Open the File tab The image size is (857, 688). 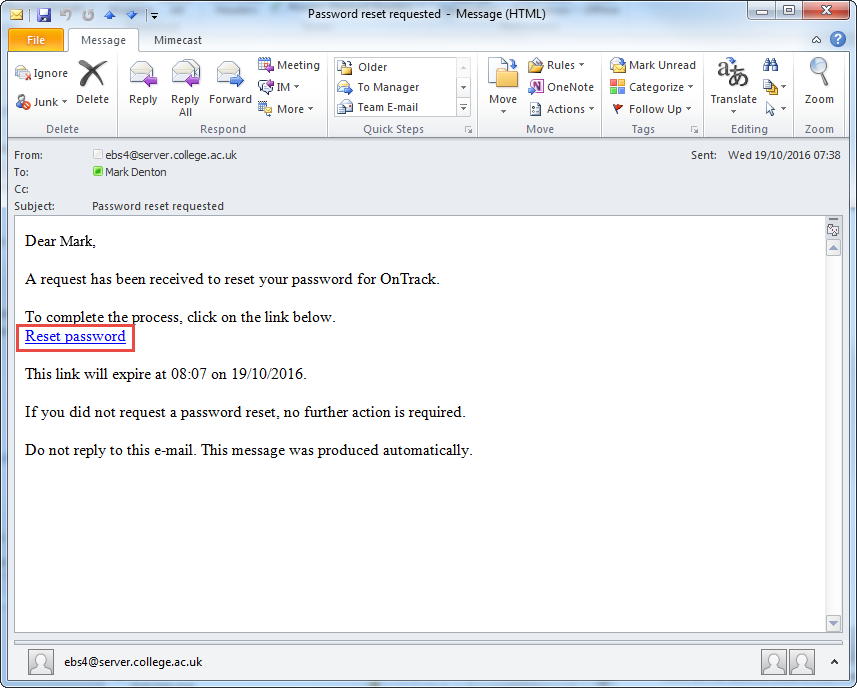coord(36,40)
